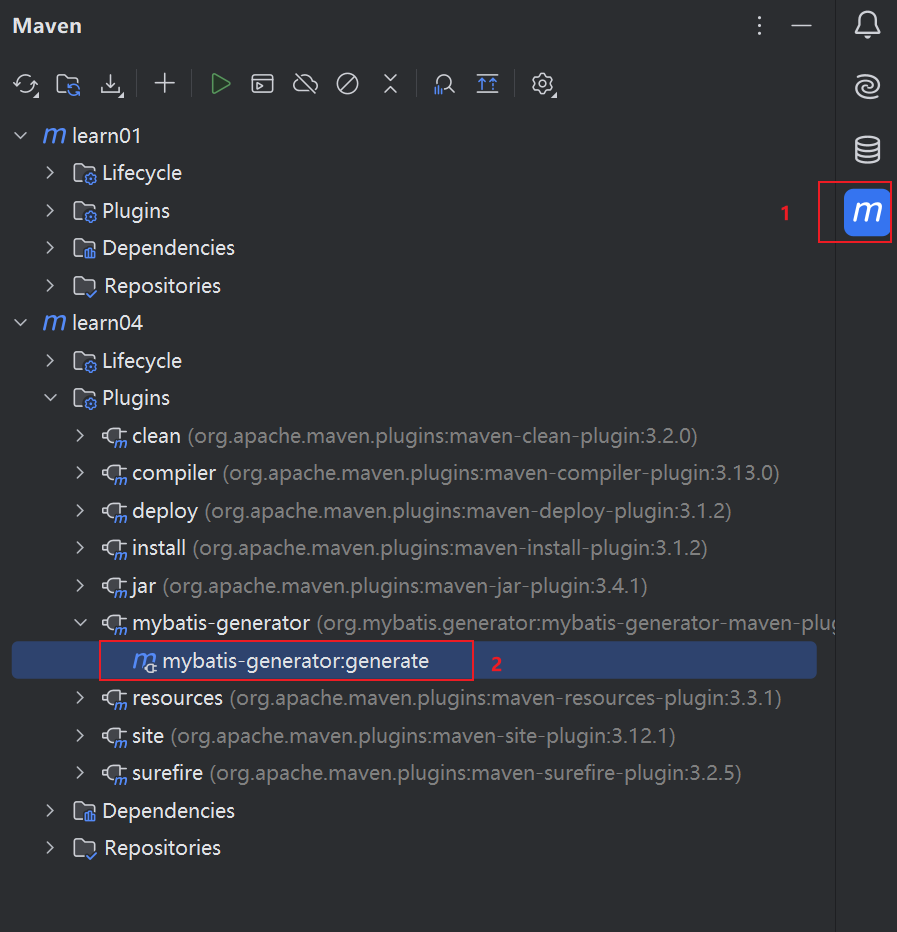Click Add Maven Projects plus icon
897x932 pixels.
click(x=165, y=84)
